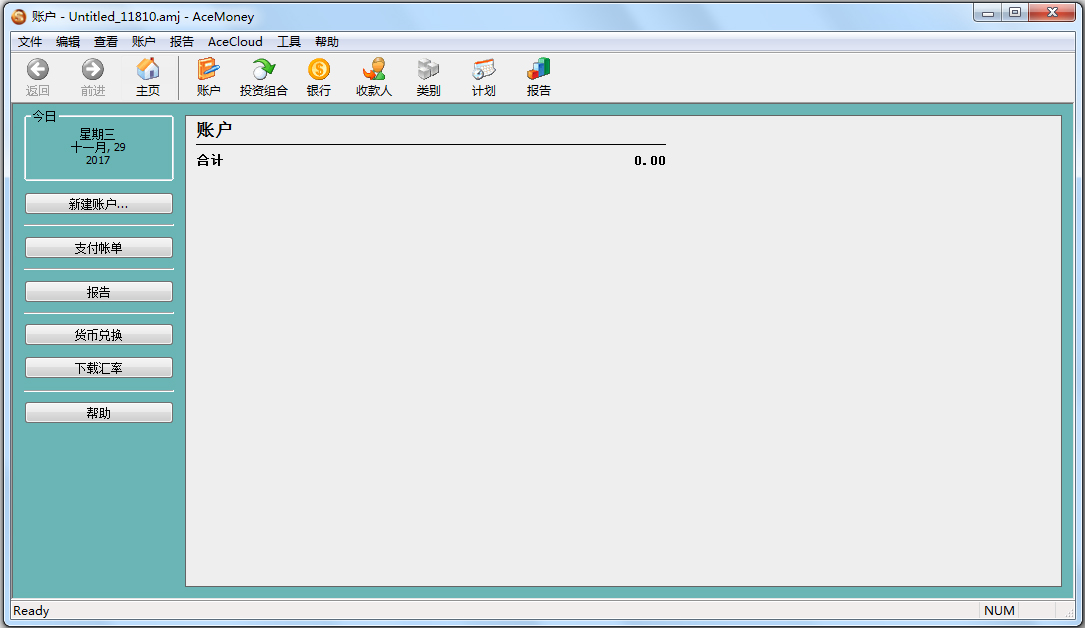This screenshot has width=1085, height=628.
Task: Click the 新建账户... button
Action: [x=99, y=204]
